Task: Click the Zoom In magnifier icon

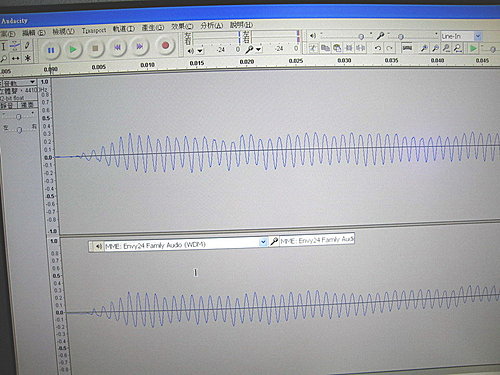Action: tap(424, 48)
